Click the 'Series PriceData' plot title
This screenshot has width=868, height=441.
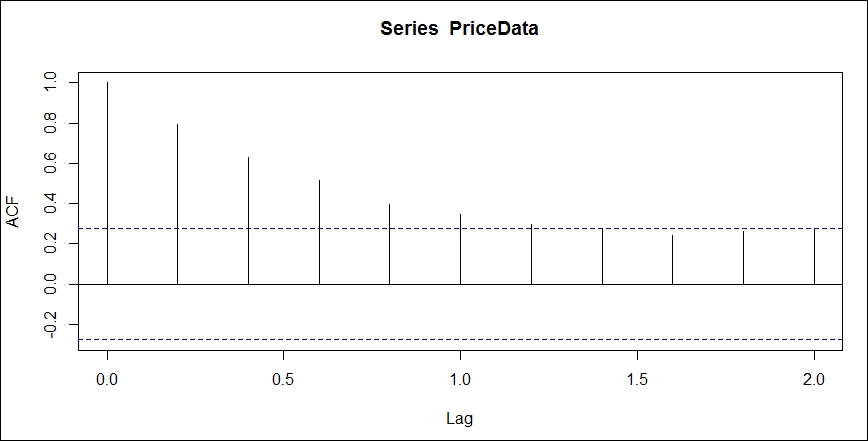(x=459, y=29)
